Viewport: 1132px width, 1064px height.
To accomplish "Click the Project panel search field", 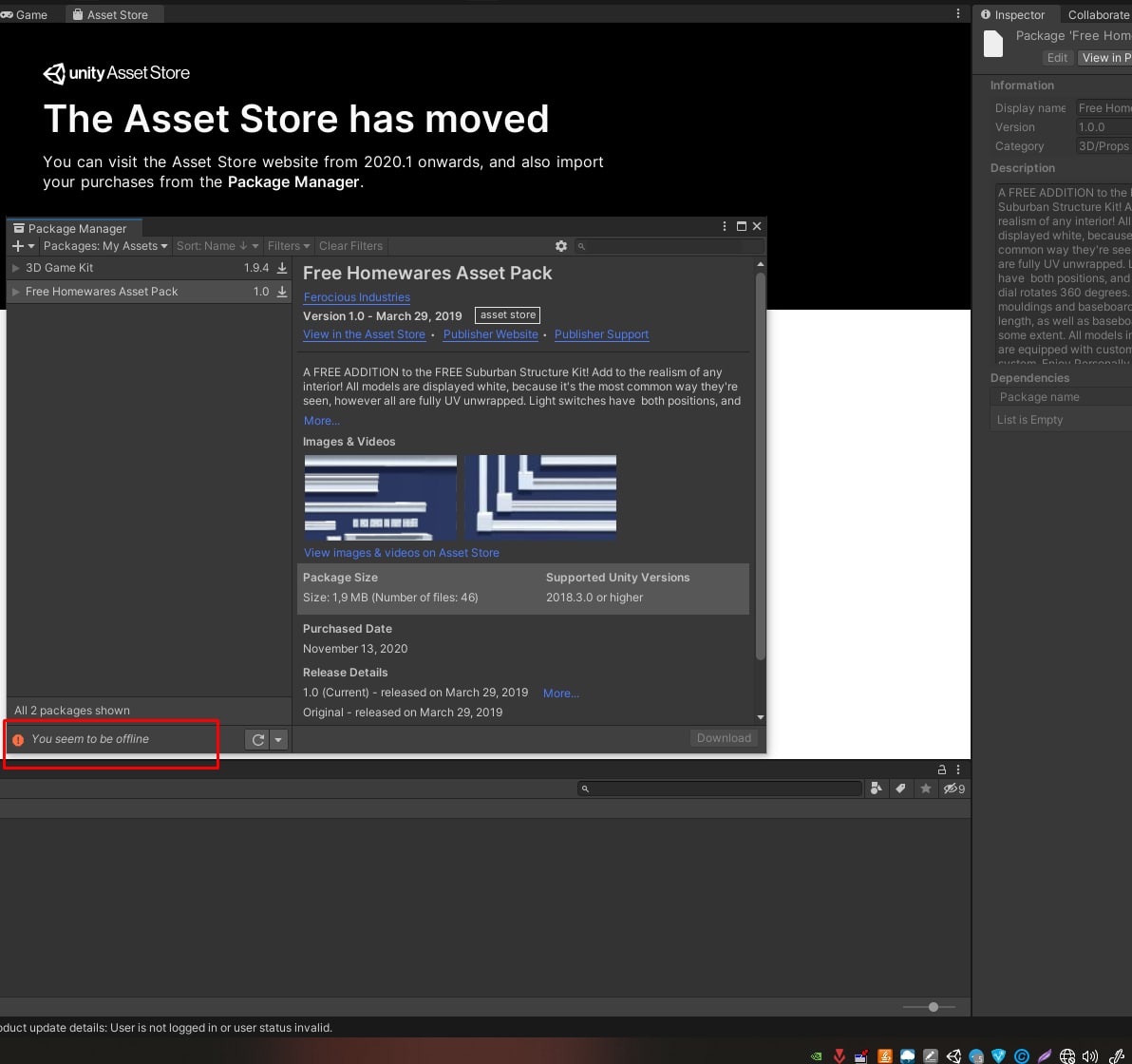I will [720, 788].
